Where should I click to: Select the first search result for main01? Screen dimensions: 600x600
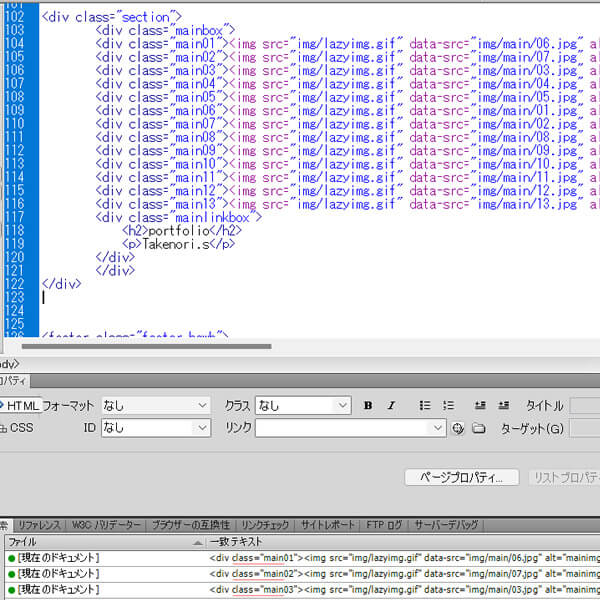point(300,557)
